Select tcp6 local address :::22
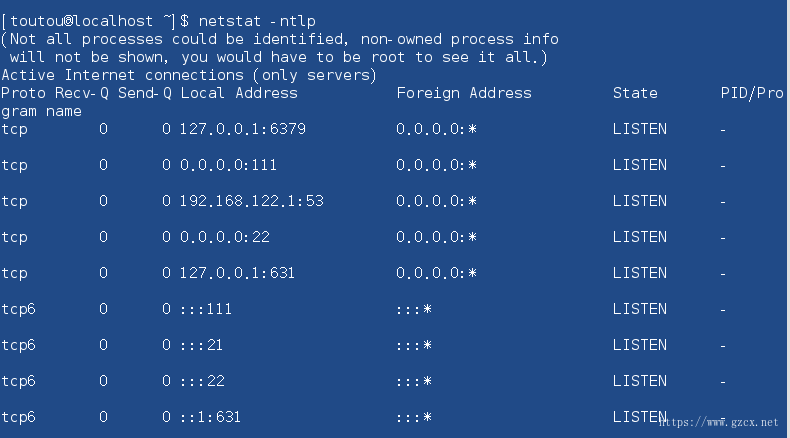The height and width of the screenshot is (438, 790). pyautogui.click(x=203, y=381)
